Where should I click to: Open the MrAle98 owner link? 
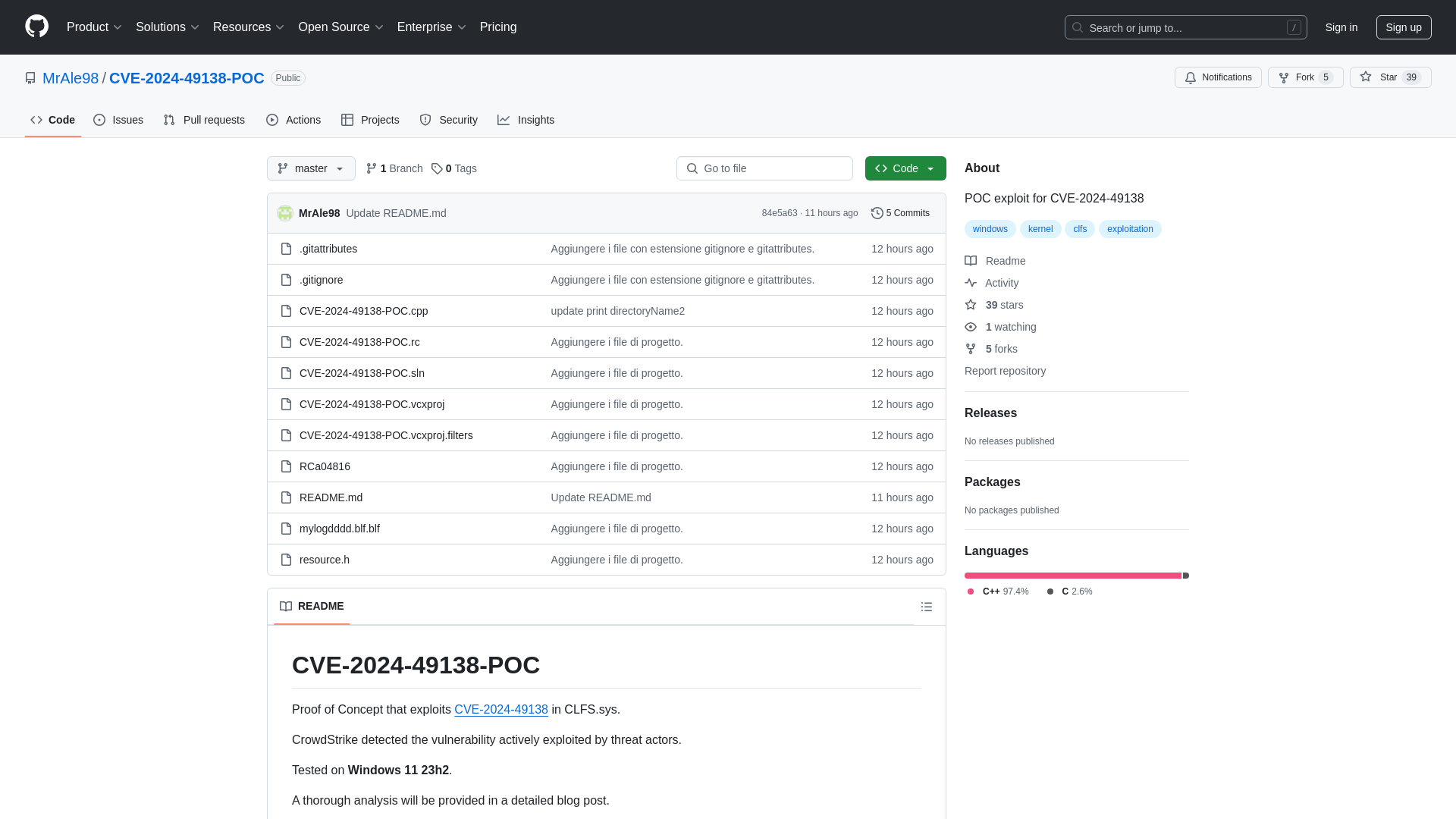tap(71, 78)
